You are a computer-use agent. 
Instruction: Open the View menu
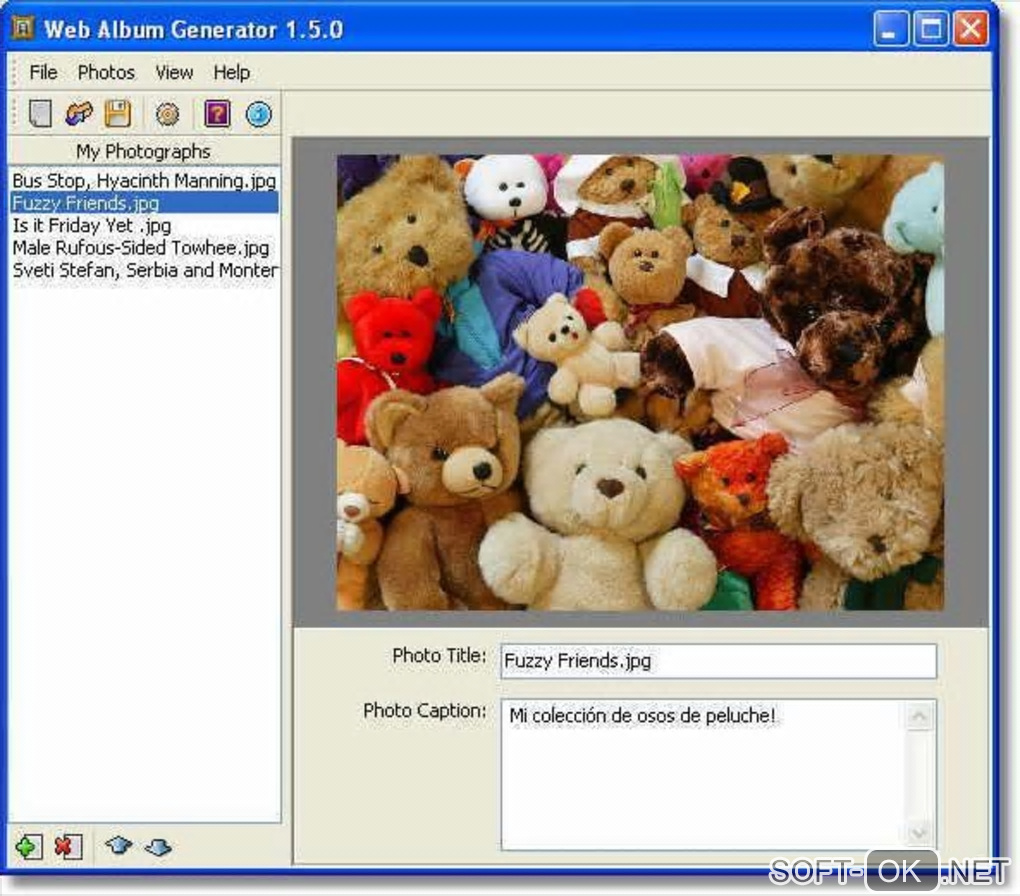[174, 72]
